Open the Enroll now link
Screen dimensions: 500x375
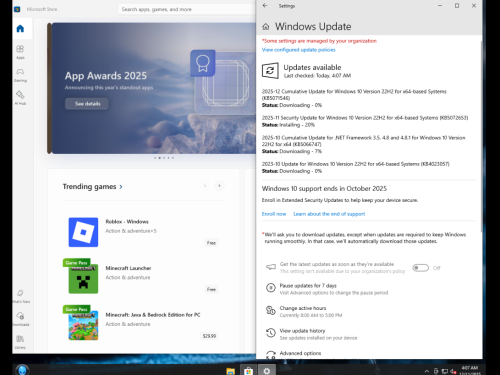[274, 214]
